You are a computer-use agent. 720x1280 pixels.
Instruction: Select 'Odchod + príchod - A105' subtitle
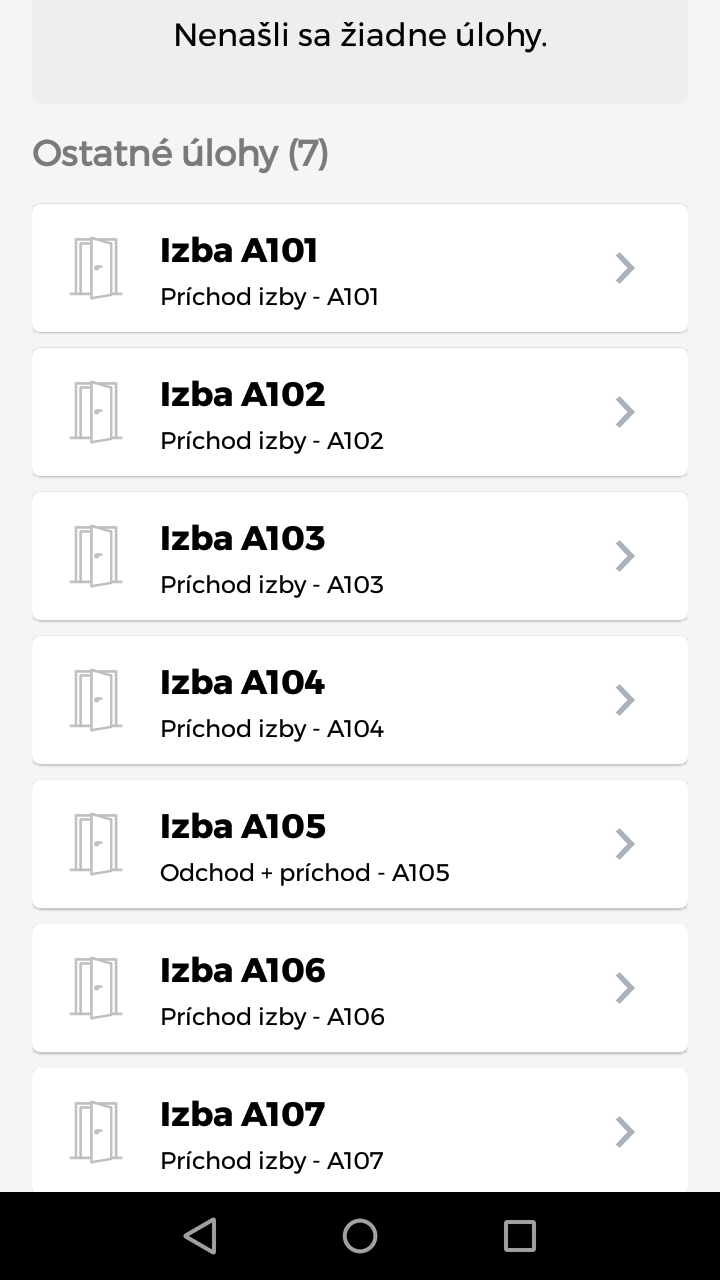(x=305, y=873)
